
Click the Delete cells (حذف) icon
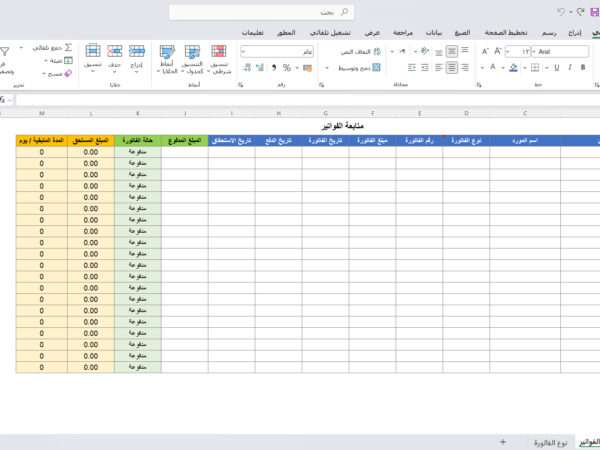tap(115, 52)
